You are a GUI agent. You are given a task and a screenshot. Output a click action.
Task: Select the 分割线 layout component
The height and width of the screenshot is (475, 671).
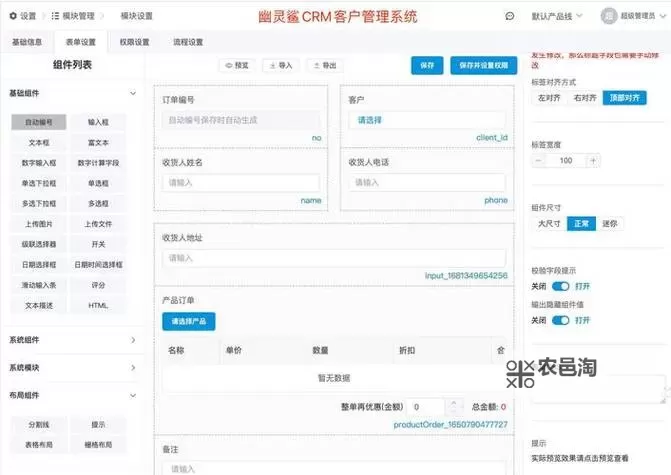(x=39, y=425)
